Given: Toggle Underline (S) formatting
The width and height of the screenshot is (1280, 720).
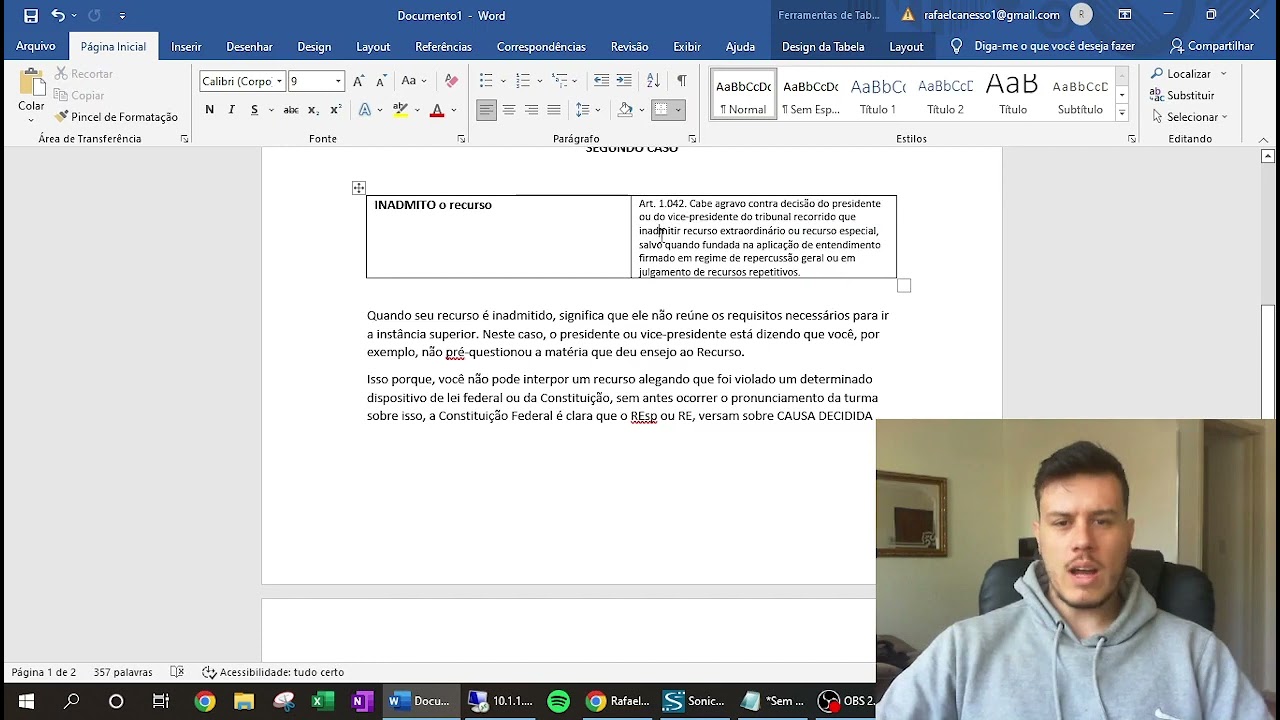Looking at the screenshot, I should 254,110.
